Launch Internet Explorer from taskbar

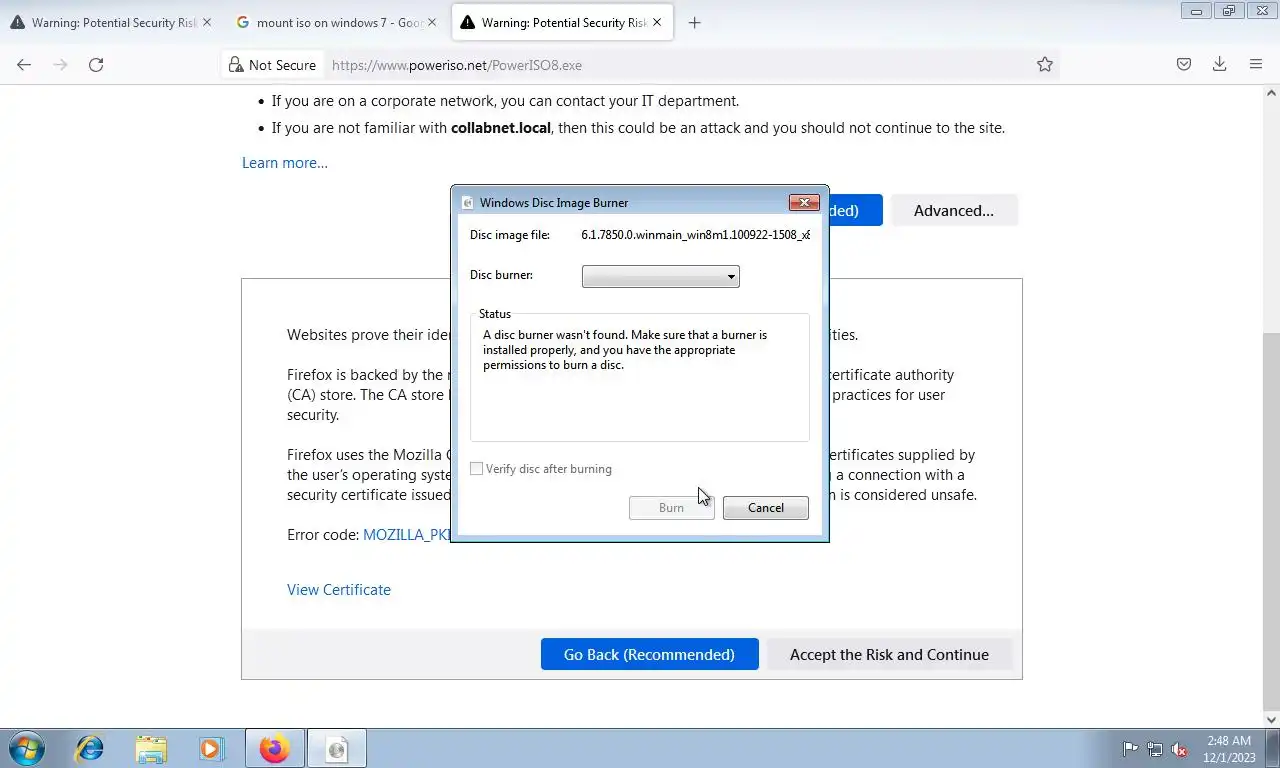[90, 748]
